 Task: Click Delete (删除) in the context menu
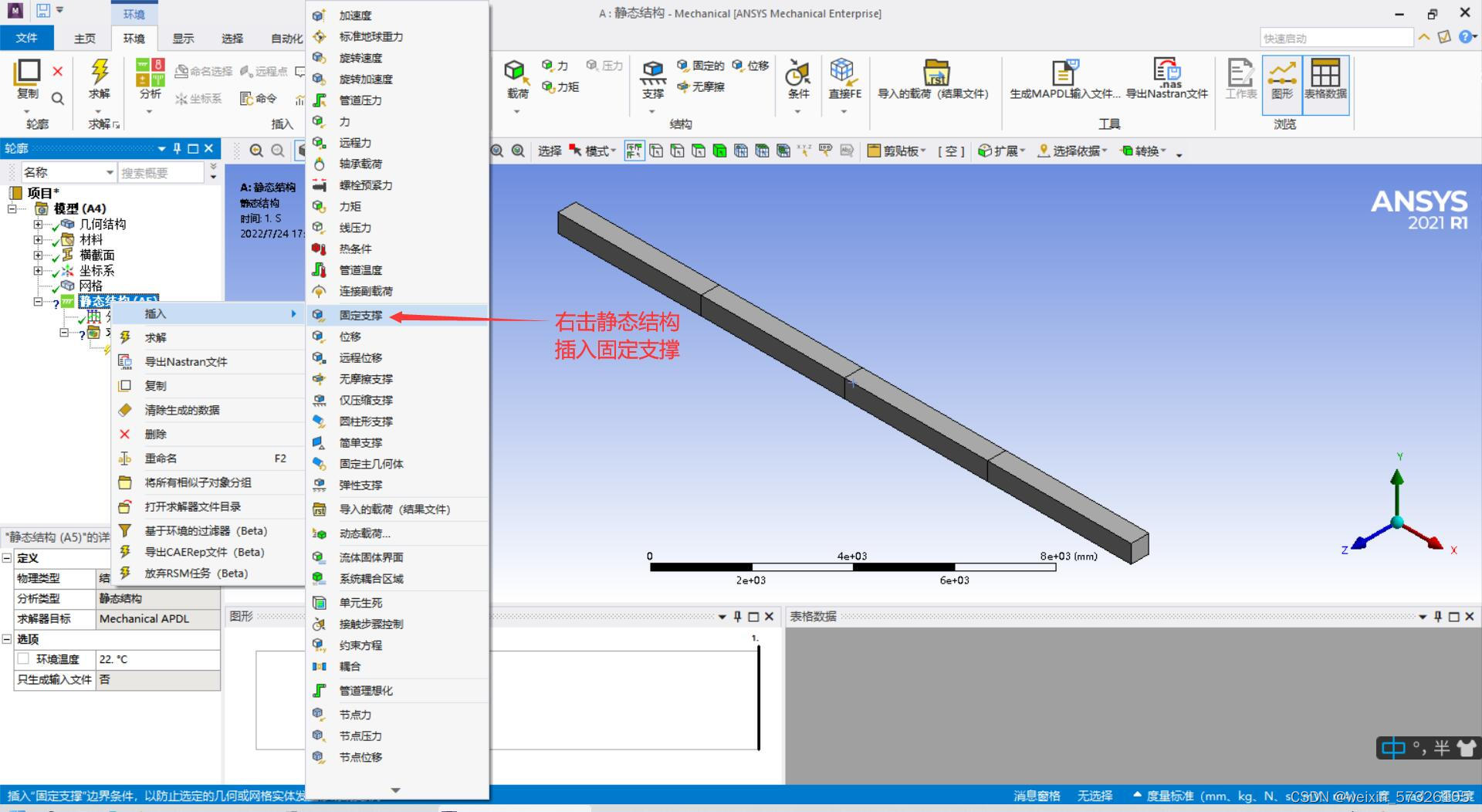pyautogui.click(x=156, y=435)
